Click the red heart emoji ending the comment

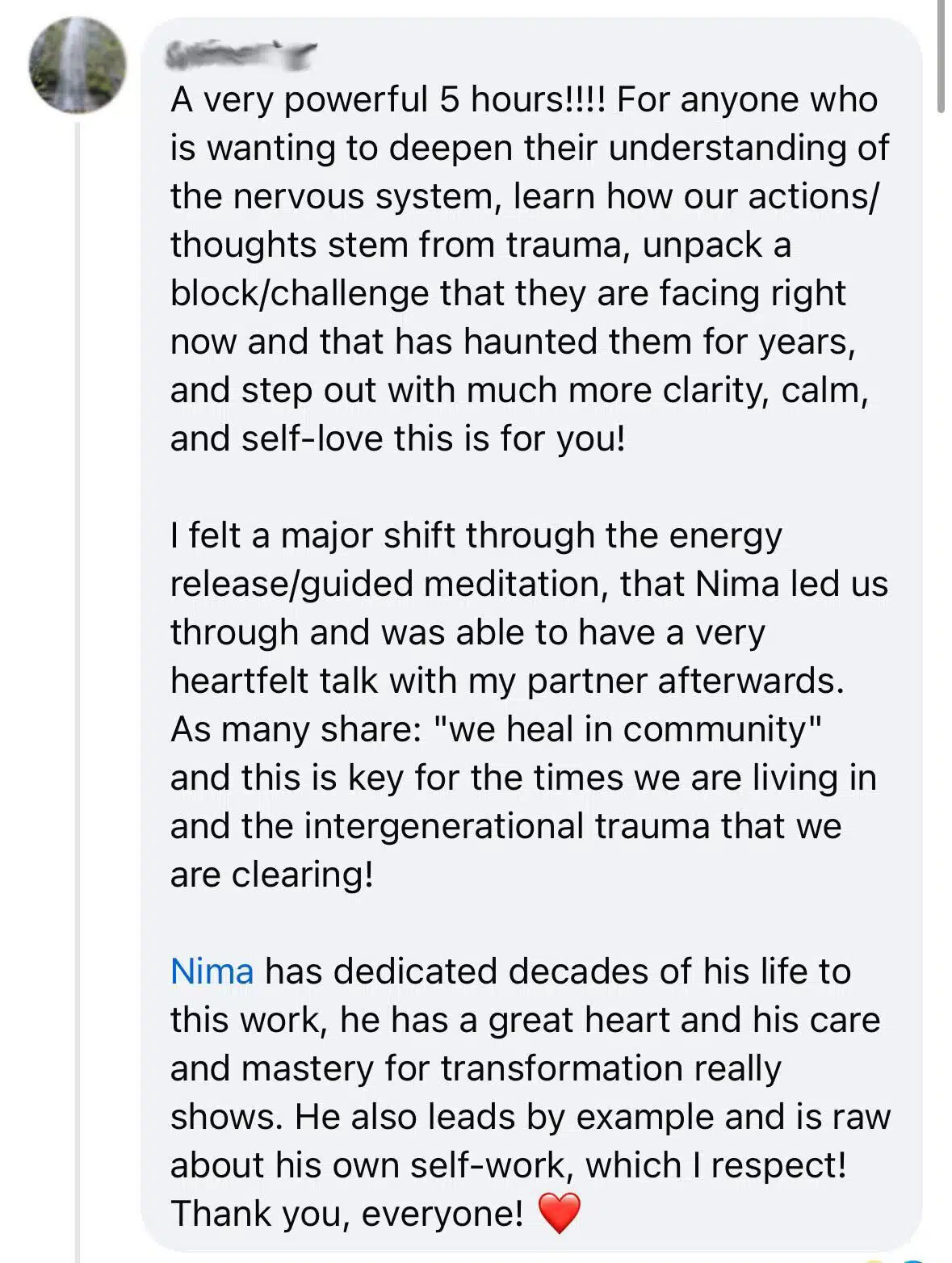[x=559, y=1213]
